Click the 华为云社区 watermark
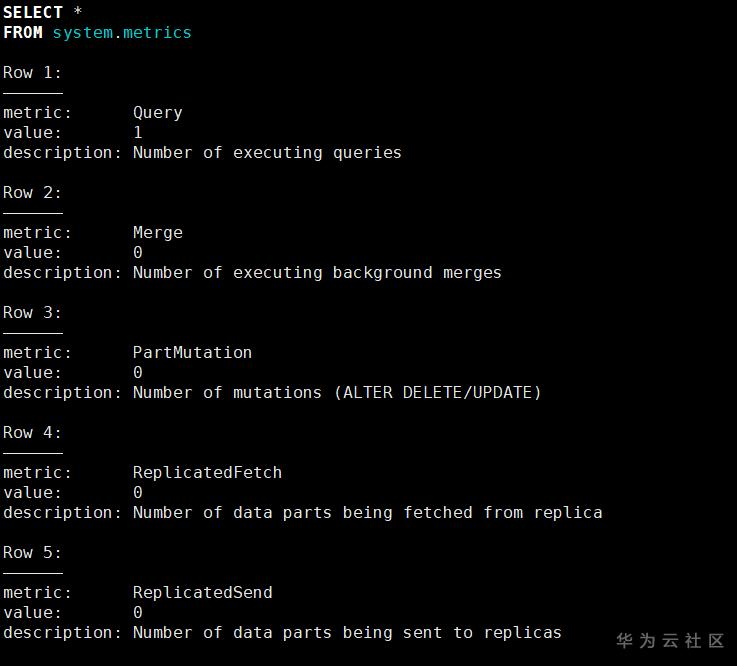 point(670,641)
